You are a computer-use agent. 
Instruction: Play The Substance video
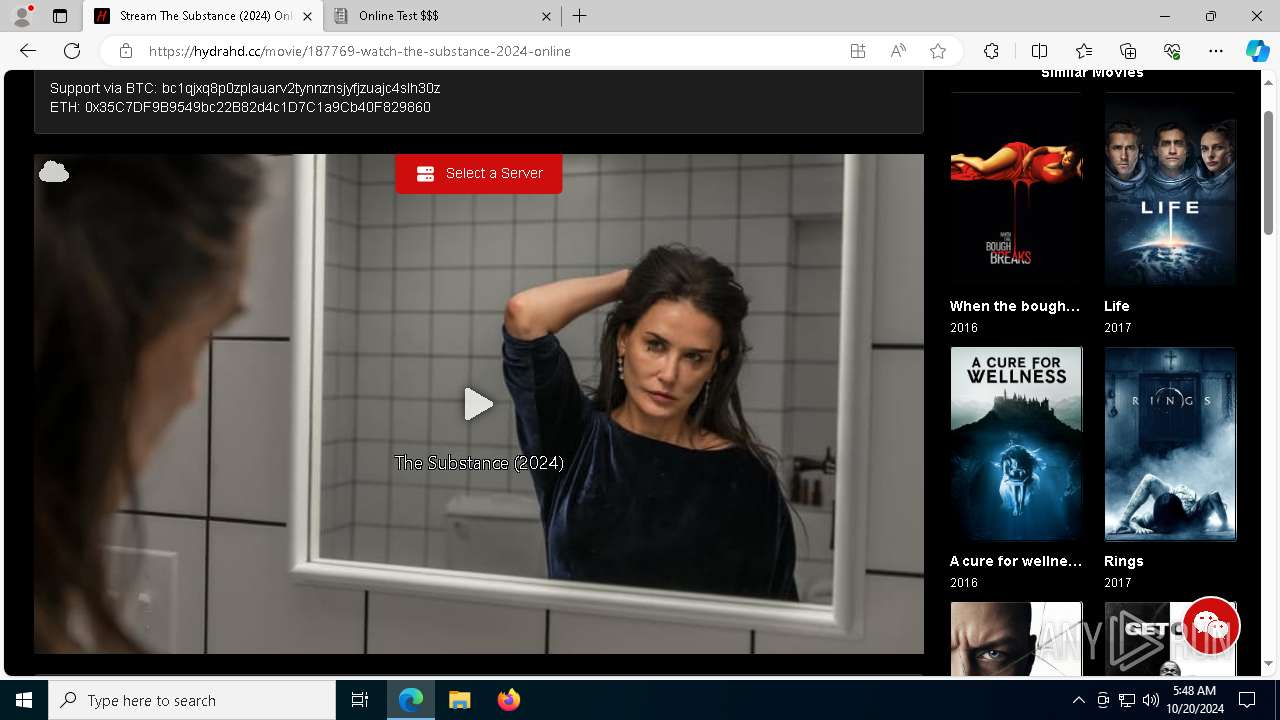point(479,404)
